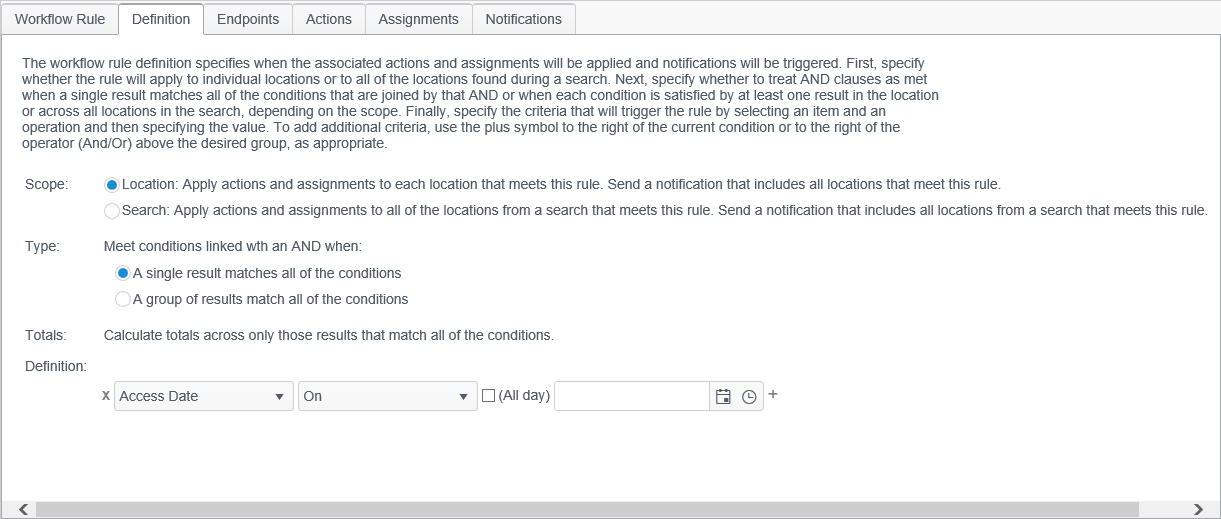The width and height of the screenshot is (1221, 519).
Task: Choose 'A group of results match' option
Action: [123, 299]
